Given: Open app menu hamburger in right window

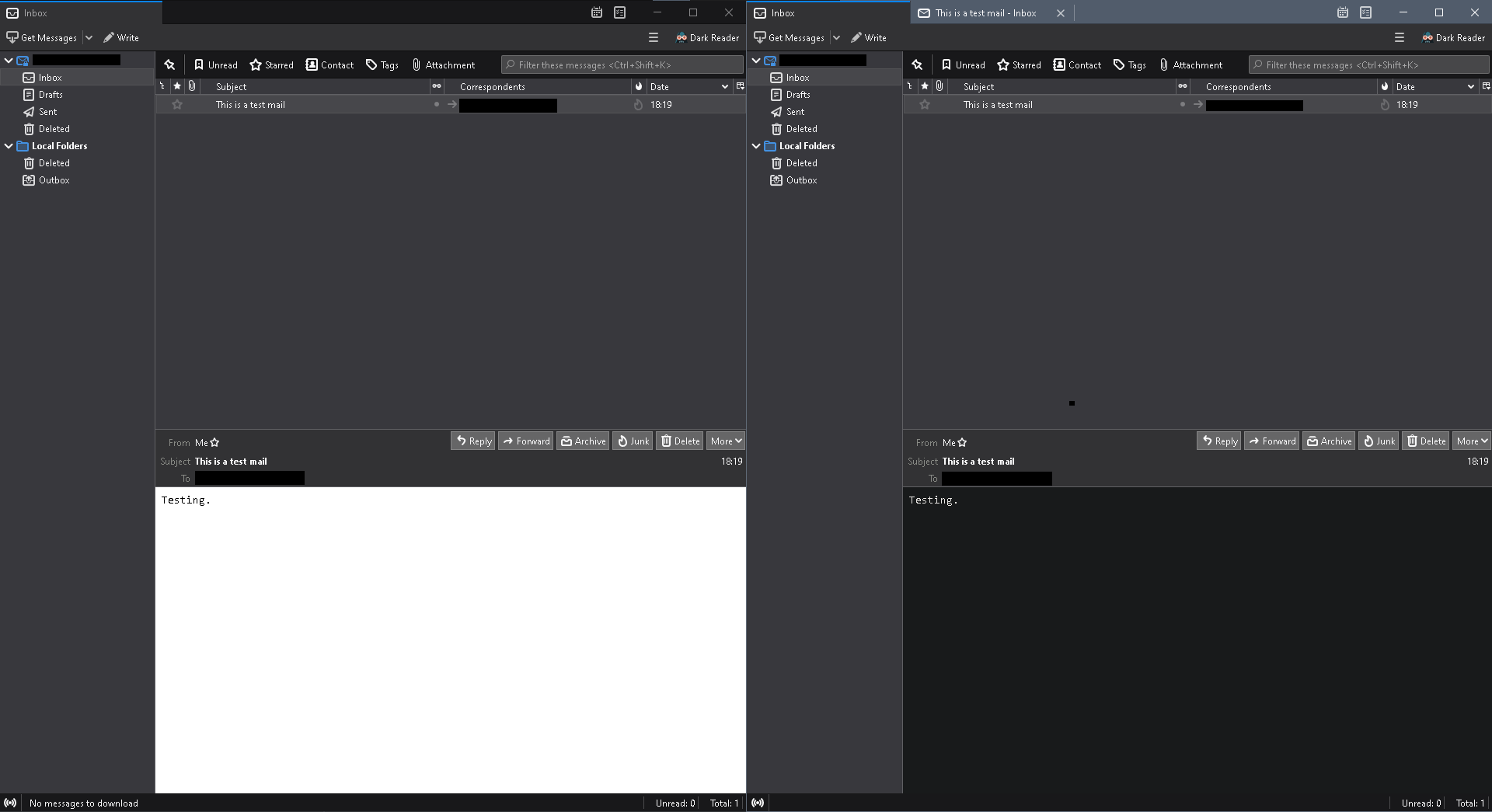Looking at the screenshot, I should pos(1400,37).
